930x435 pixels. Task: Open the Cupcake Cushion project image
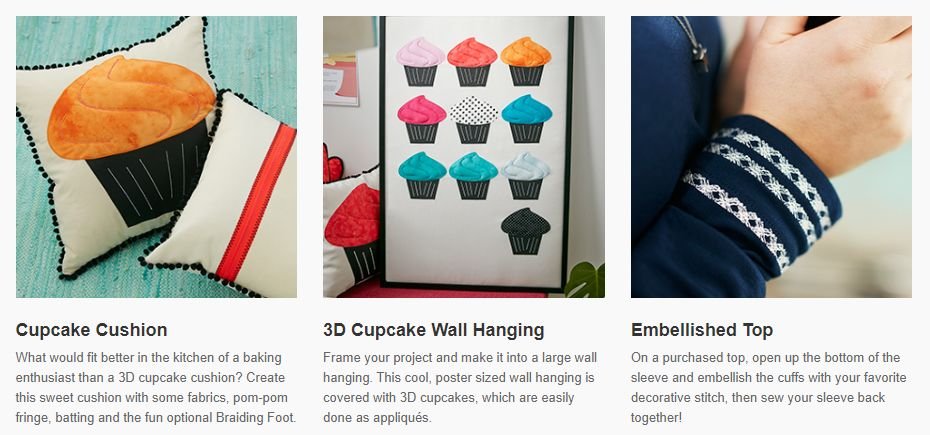[156, 157]
